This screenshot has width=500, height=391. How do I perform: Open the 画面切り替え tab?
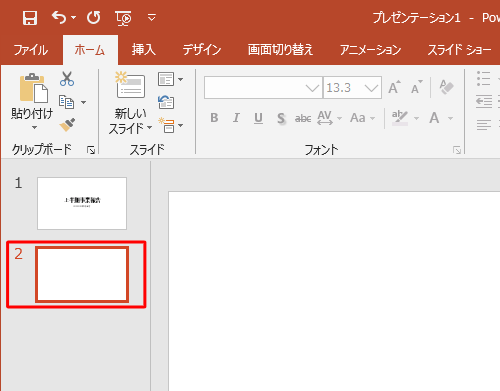pyautogui.click(x=280, y=50)
